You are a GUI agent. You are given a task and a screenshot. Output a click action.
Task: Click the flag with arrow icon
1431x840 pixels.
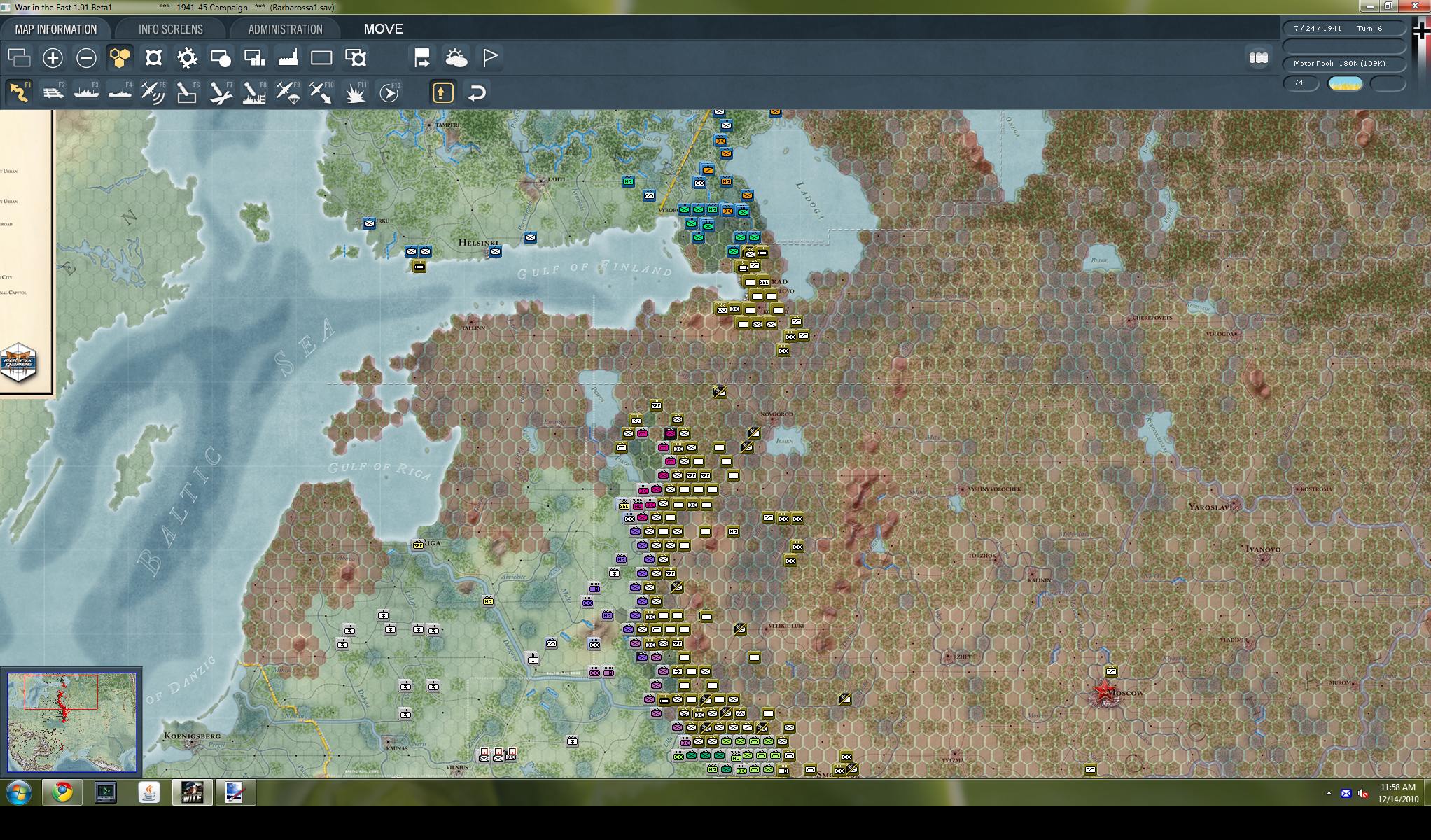[422, 57]
